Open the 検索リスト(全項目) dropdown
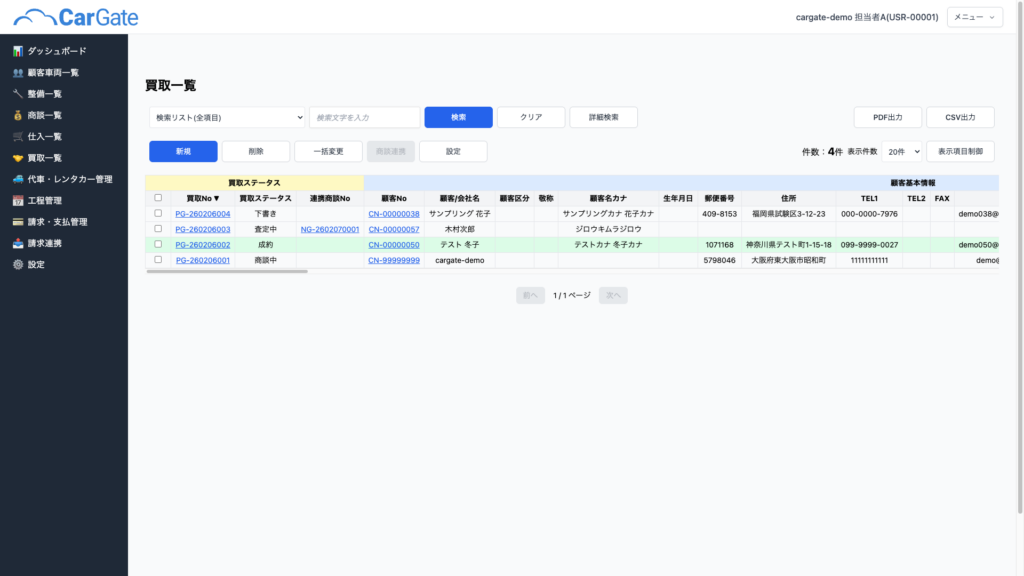Viewport: 1024px width, 576px height. click(x=227, y=117)
